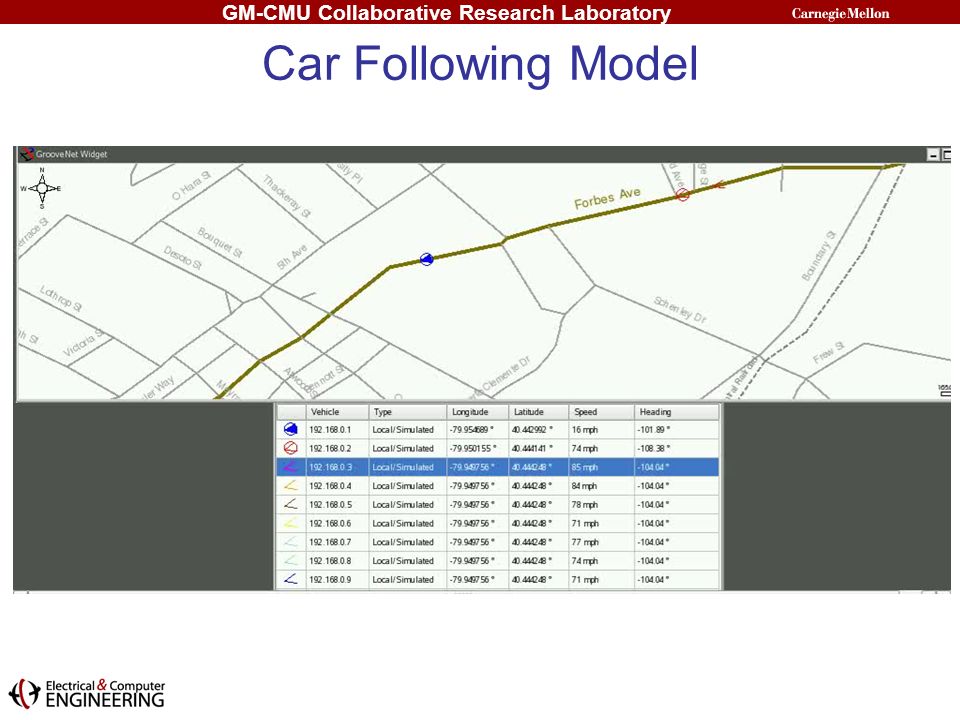
Task: Click the O'Hara St label on map
Action: click(x=192, y=186)
